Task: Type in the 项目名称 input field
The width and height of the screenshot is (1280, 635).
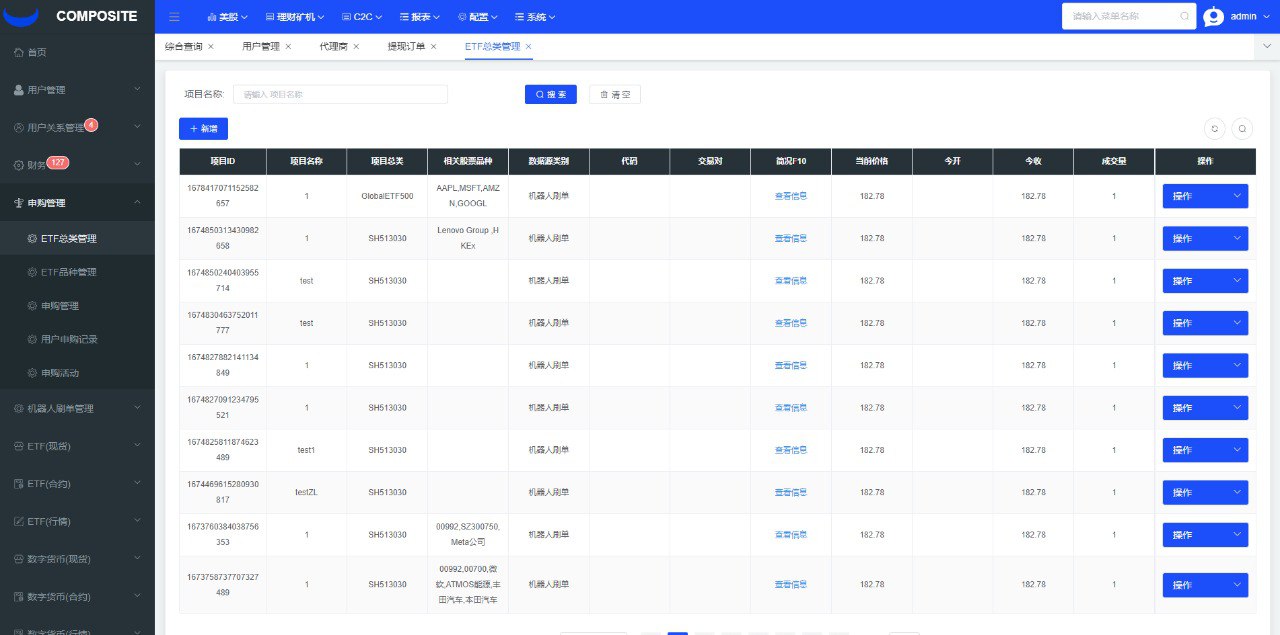Action: (x=340, y=94)
